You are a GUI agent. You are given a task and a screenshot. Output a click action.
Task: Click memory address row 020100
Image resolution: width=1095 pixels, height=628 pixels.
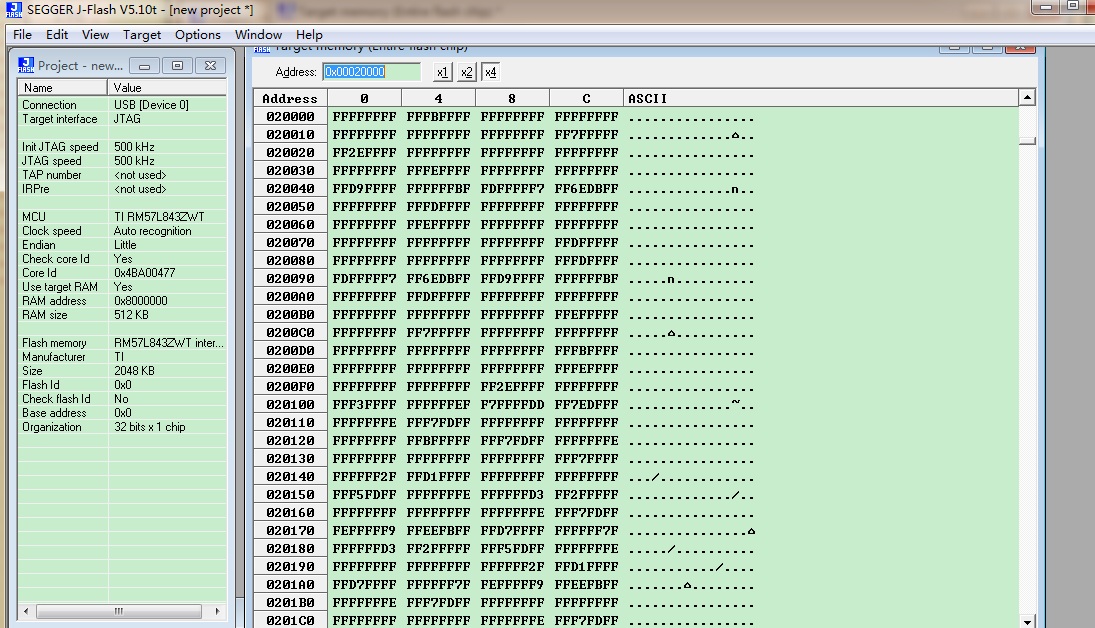click(290, 404)
